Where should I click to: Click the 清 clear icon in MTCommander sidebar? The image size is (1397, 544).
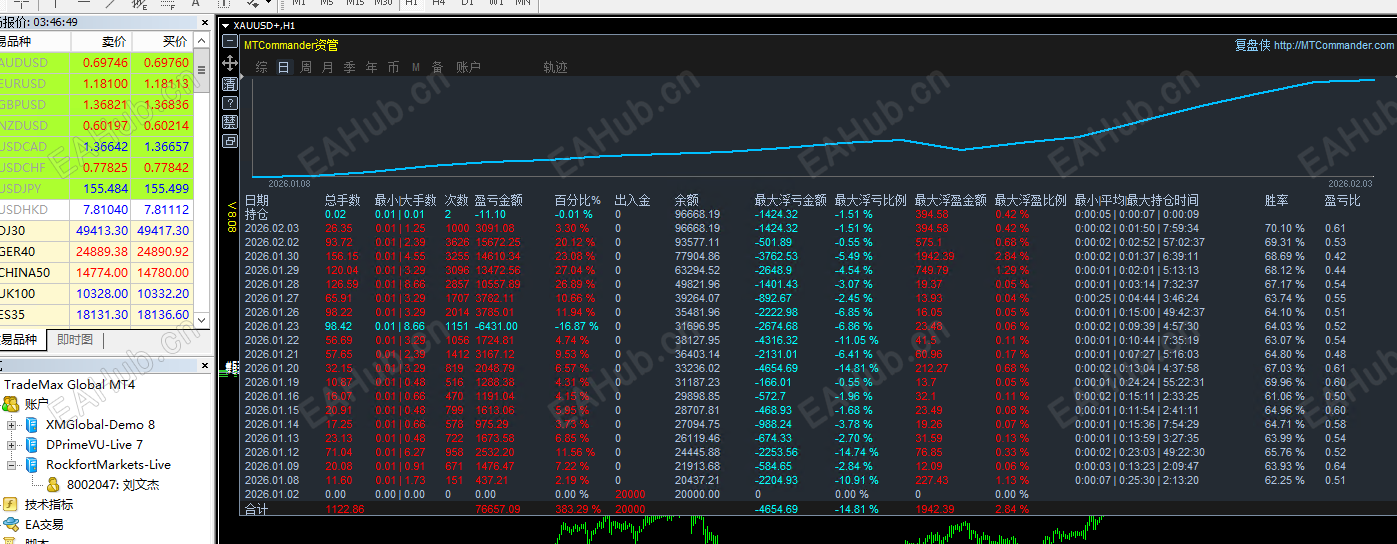click(x=230, y=82)
